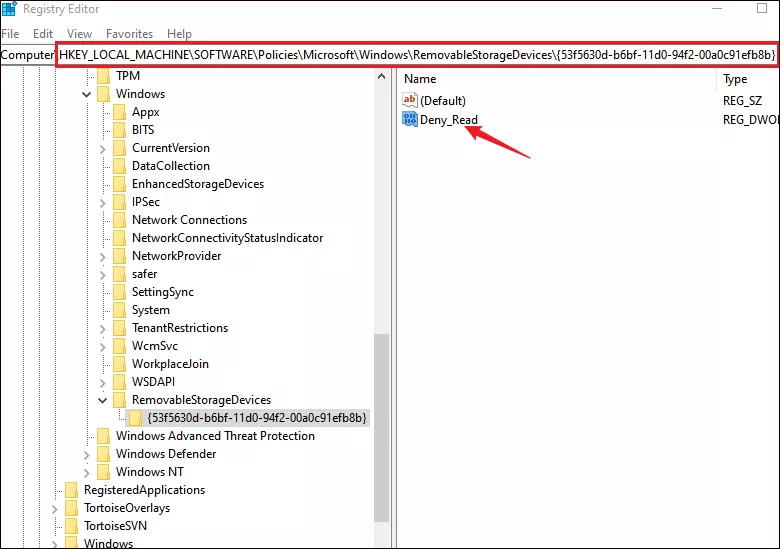Click the System folder icon

tap(119, 310)
